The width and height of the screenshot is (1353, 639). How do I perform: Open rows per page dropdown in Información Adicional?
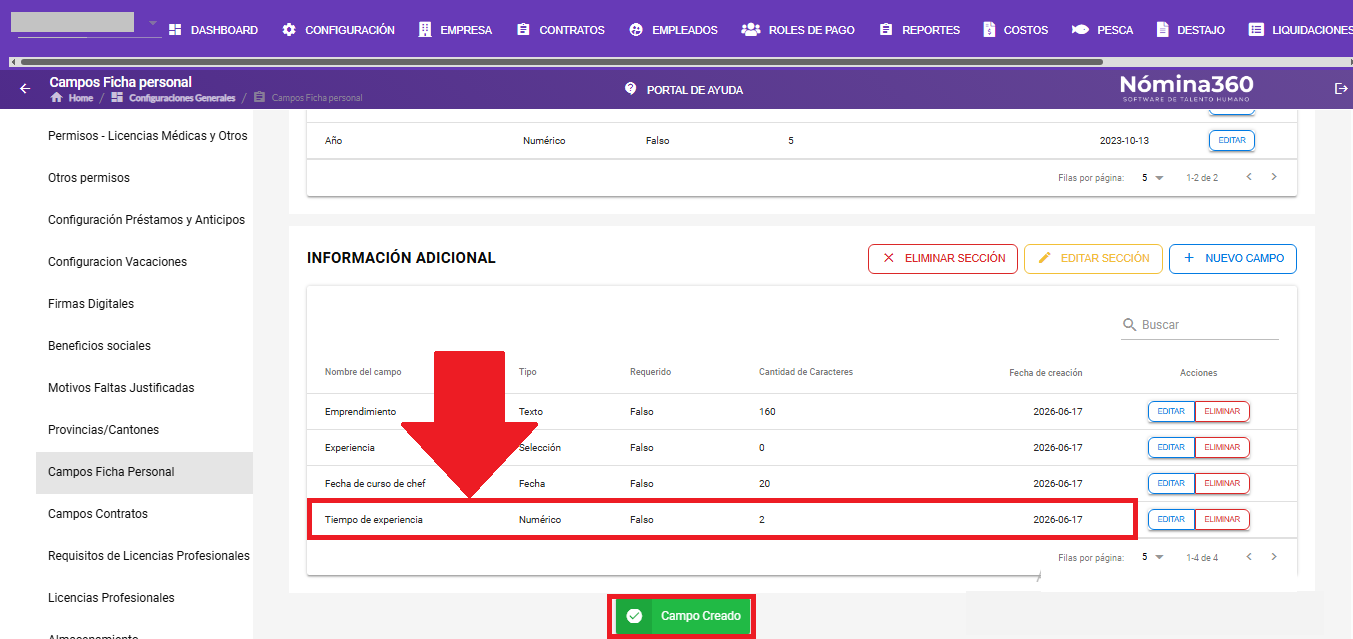[x=1153, y=558]
